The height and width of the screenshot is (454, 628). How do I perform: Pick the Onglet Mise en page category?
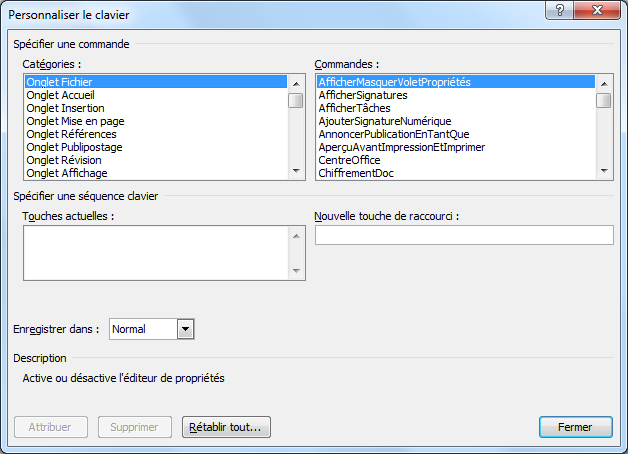(156, 121)
